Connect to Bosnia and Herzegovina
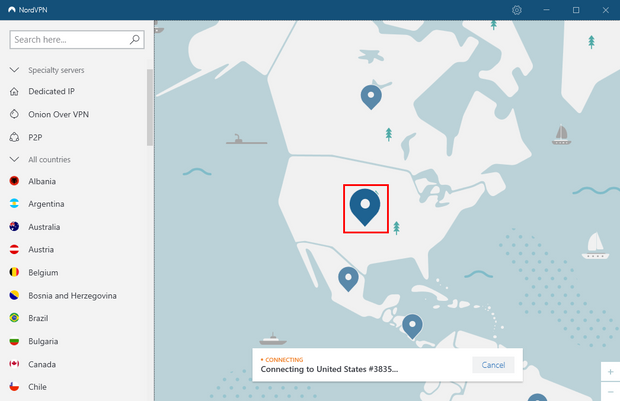620x401 pixels. click(72, 296)
